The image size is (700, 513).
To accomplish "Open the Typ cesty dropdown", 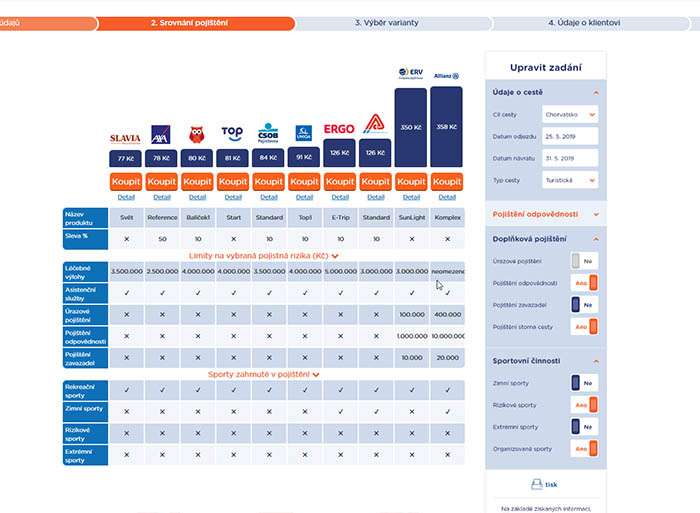I will point(569,181).
